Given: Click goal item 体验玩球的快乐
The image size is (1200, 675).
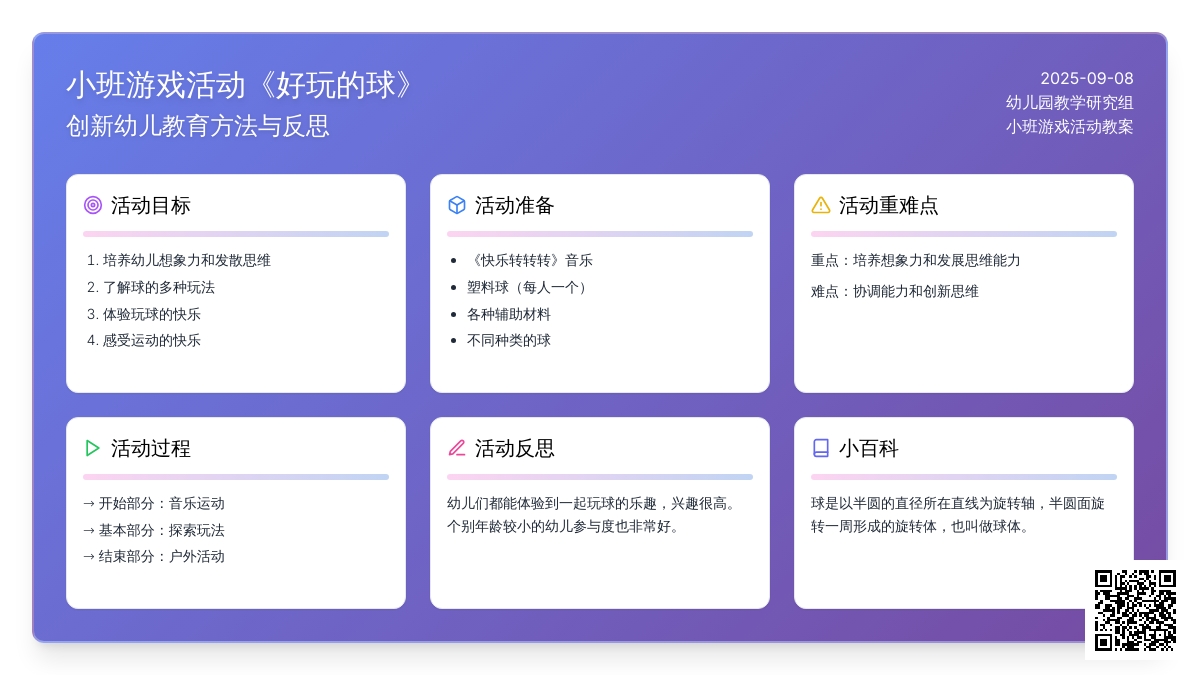Looking at the screenshot, I should click(152, 314).
